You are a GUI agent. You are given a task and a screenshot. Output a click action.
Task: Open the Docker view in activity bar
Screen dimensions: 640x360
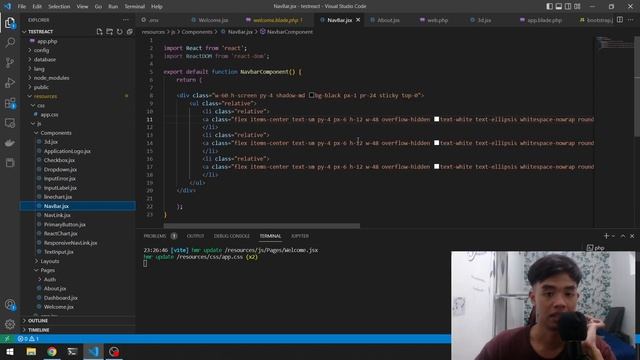click(10, 143)
